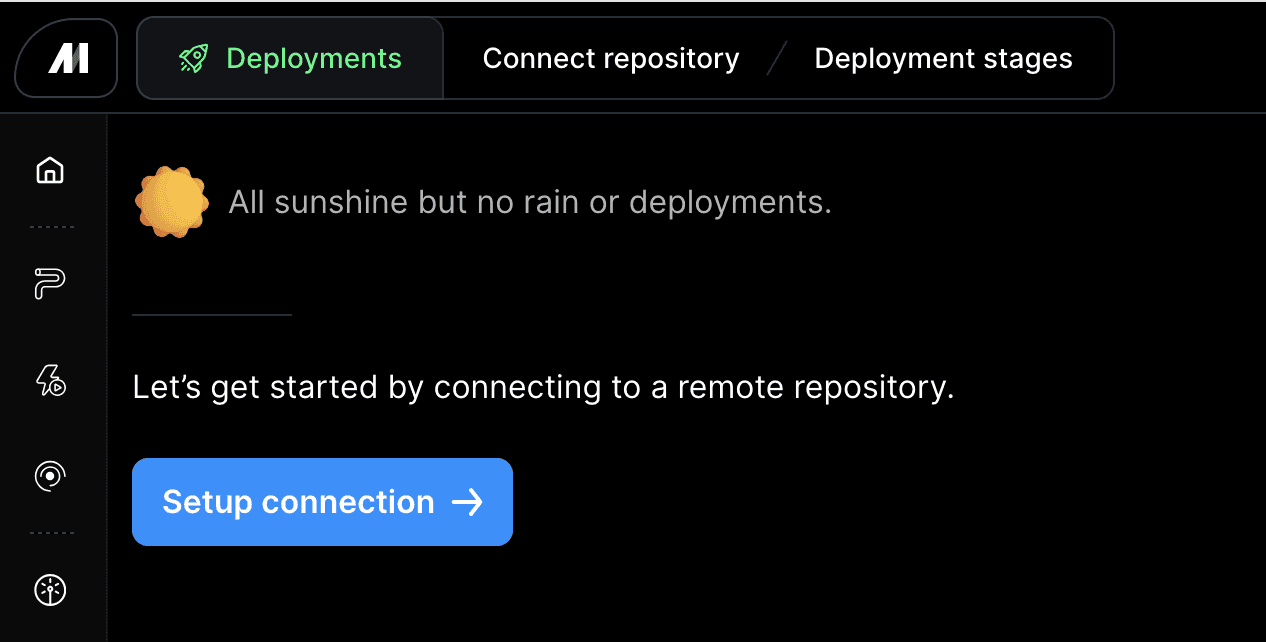This screenshot has height=642, width=1266.
Task: Click the 'All sunshine but no rain' message
Action: pos(530,203)
